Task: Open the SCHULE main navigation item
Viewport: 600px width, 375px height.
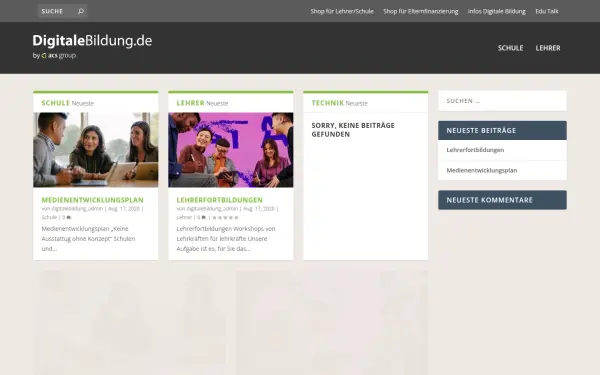Action: 510,48
